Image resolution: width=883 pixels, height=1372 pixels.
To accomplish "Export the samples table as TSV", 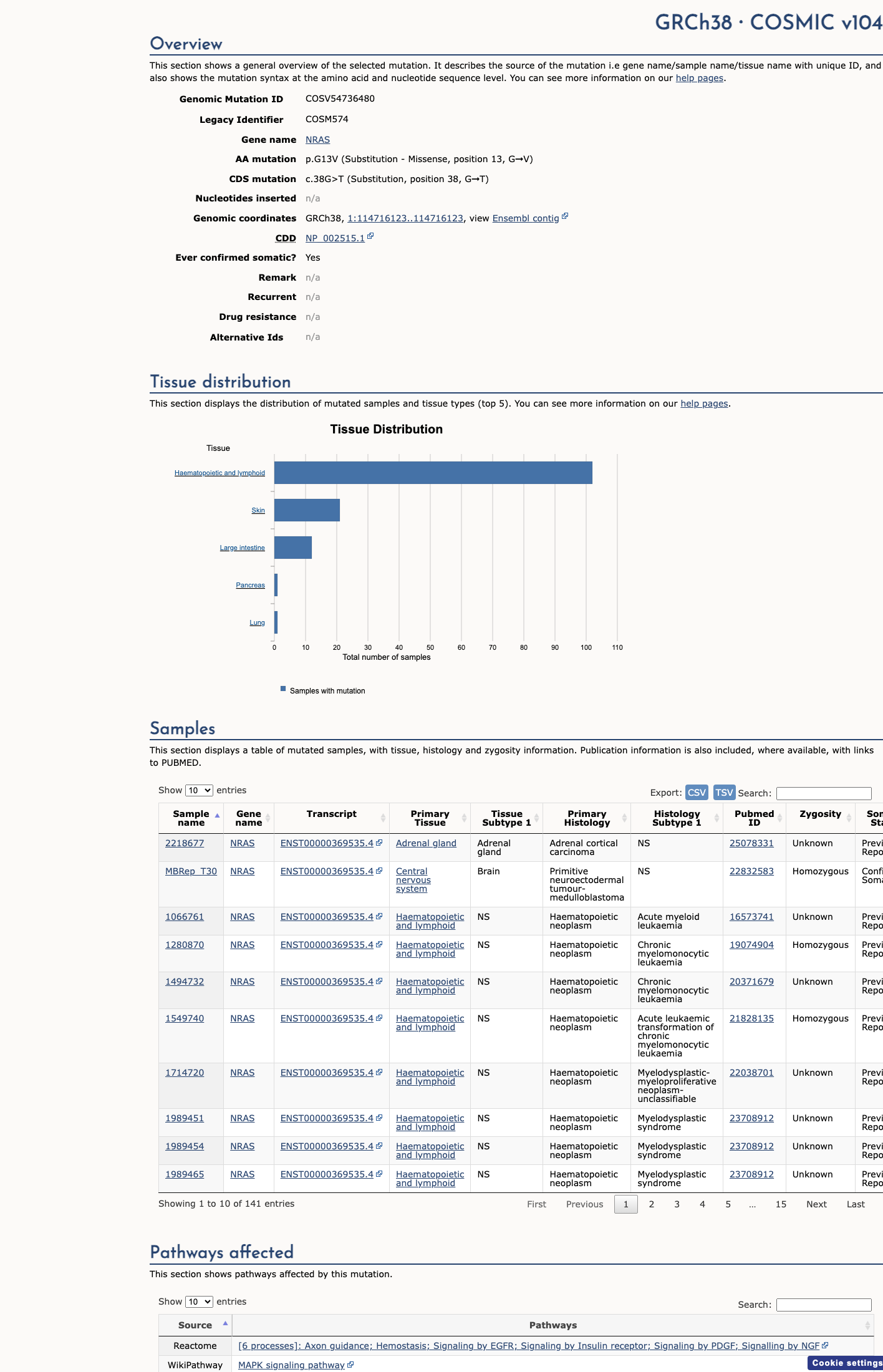I will [x=724, y=793].
